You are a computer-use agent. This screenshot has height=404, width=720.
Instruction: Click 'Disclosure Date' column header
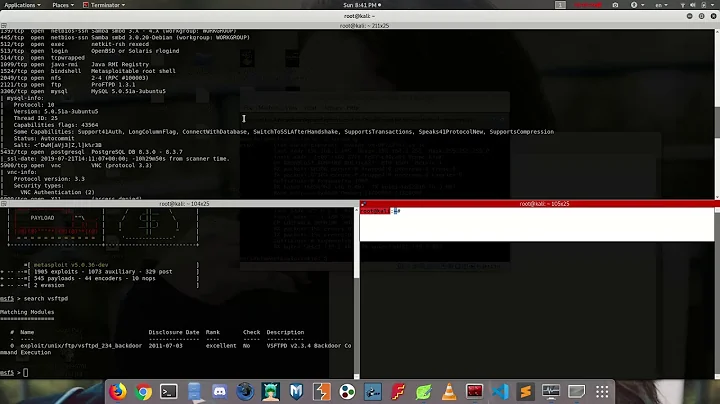tap(174, 332)
